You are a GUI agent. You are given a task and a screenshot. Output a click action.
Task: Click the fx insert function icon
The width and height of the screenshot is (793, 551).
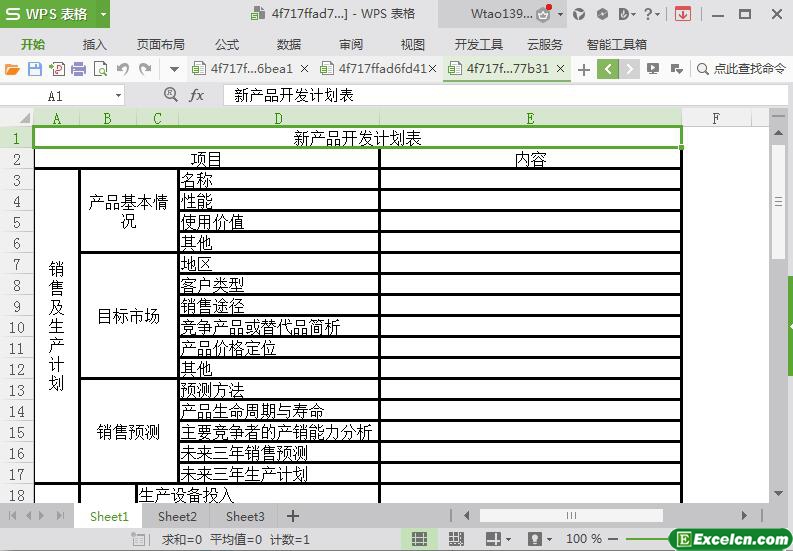pyautogui.click(x=196, y=95)
